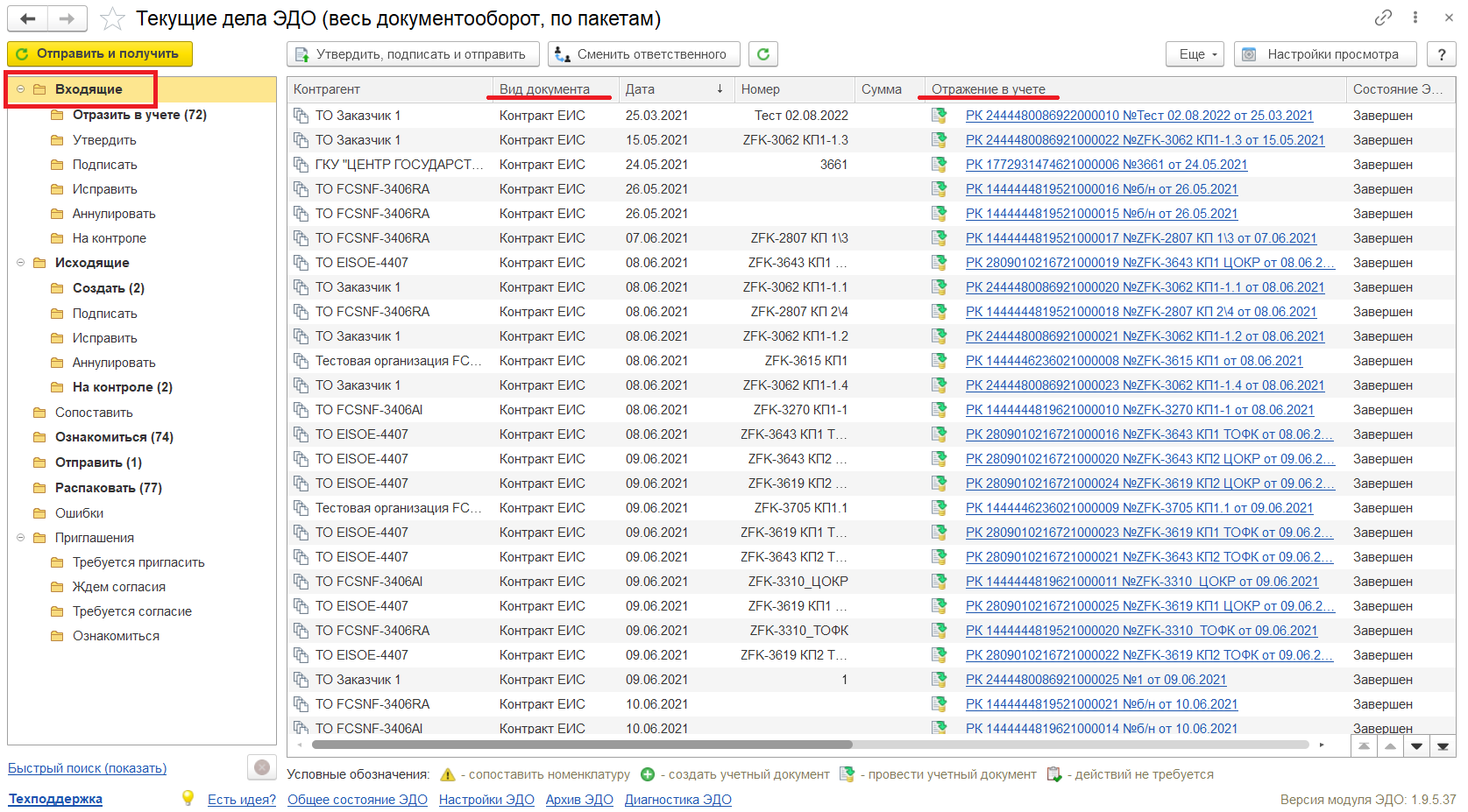Select Утвердить under Входящие
The width and height of the screenshot is (1468, 812).
pyautogui.click(x=104, y=140)
